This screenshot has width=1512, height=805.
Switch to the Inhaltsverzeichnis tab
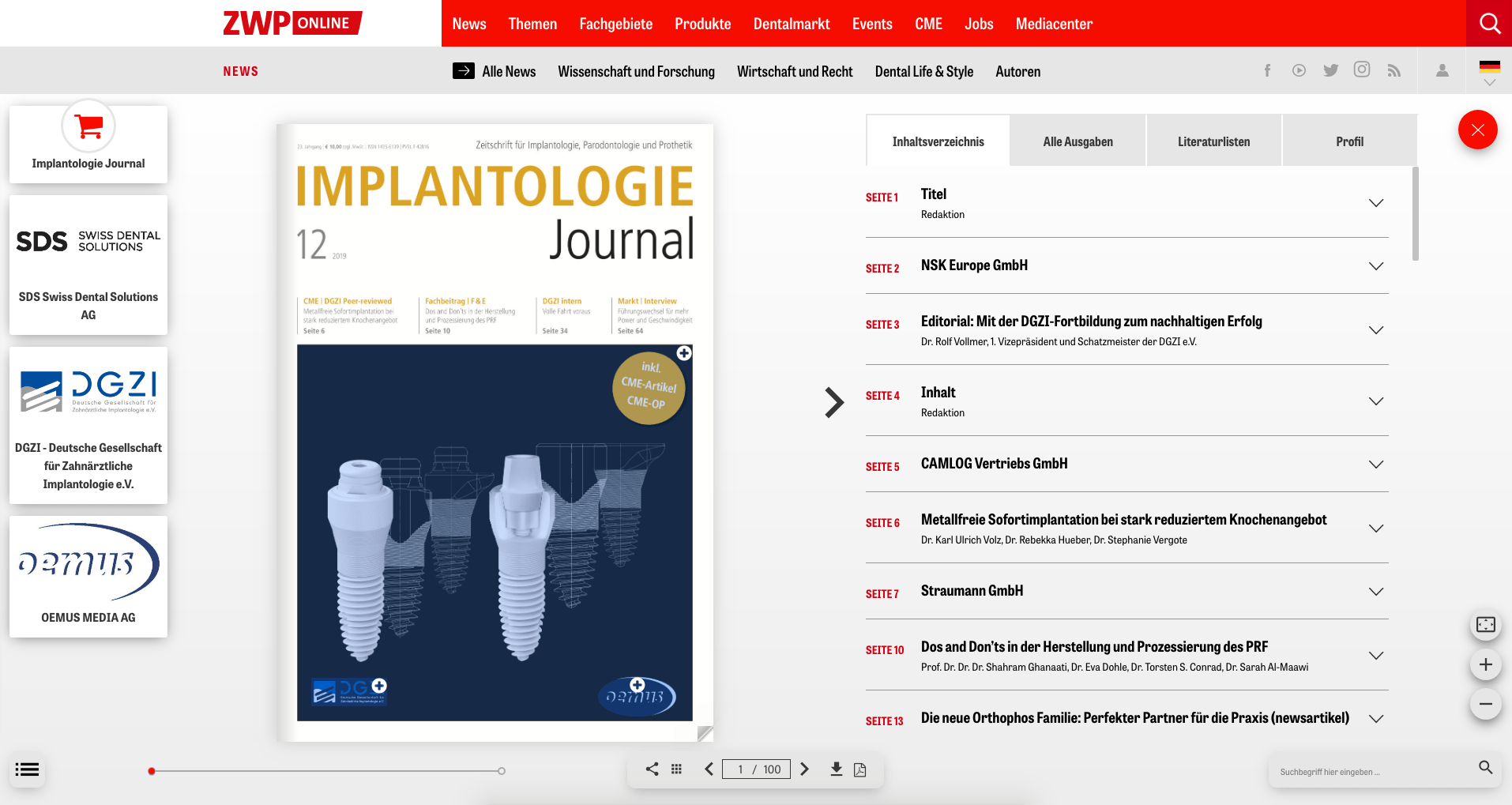tap(938, 141)
